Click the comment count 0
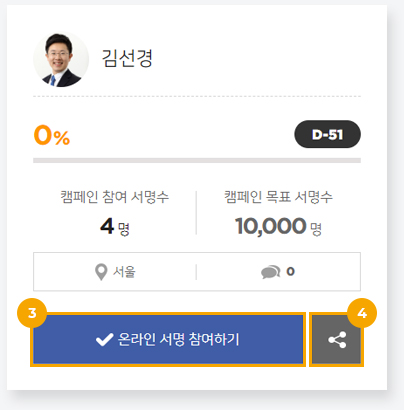The image size is (404, 410). point(290,271)
